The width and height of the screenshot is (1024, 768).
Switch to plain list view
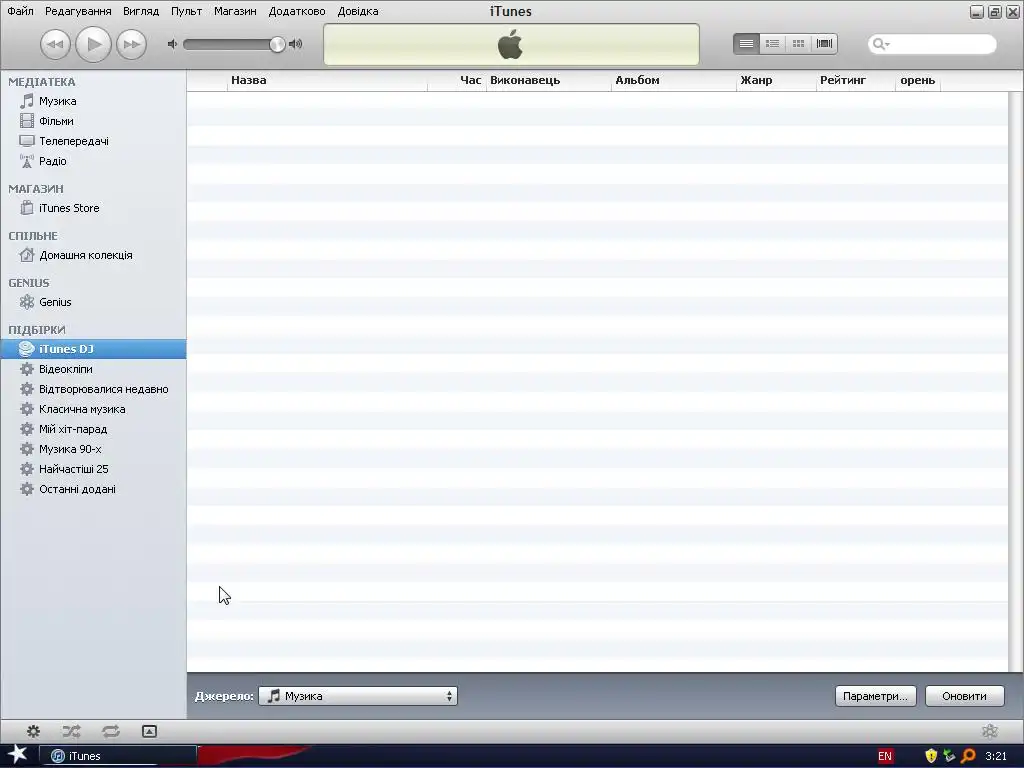point(746,44)
